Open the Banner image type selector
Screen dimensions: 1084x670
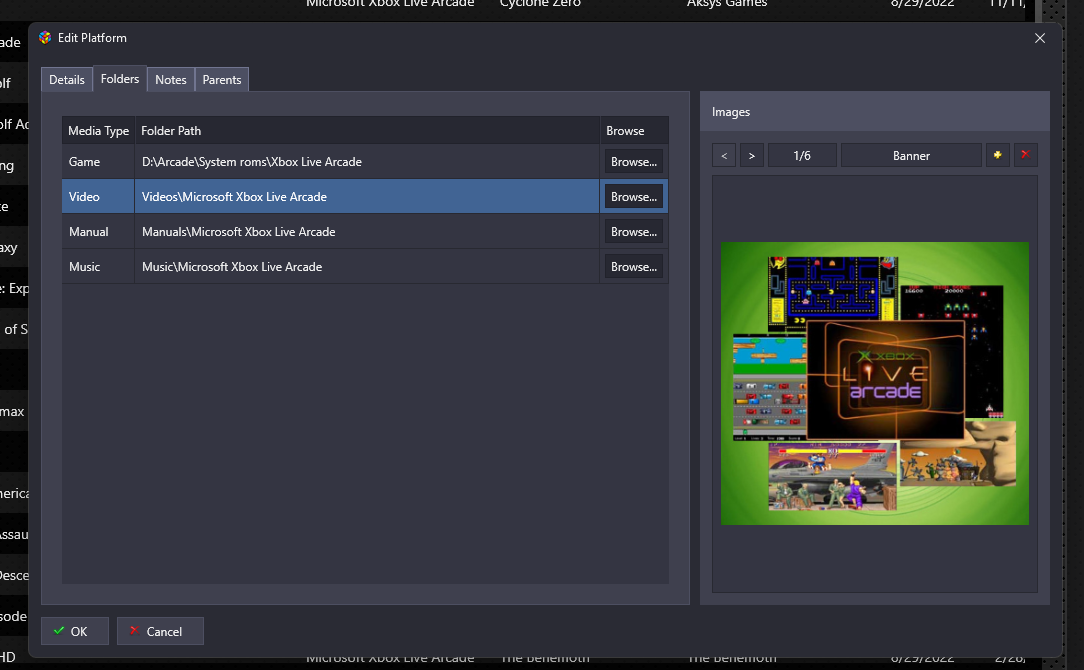click(x=911, y=156)
